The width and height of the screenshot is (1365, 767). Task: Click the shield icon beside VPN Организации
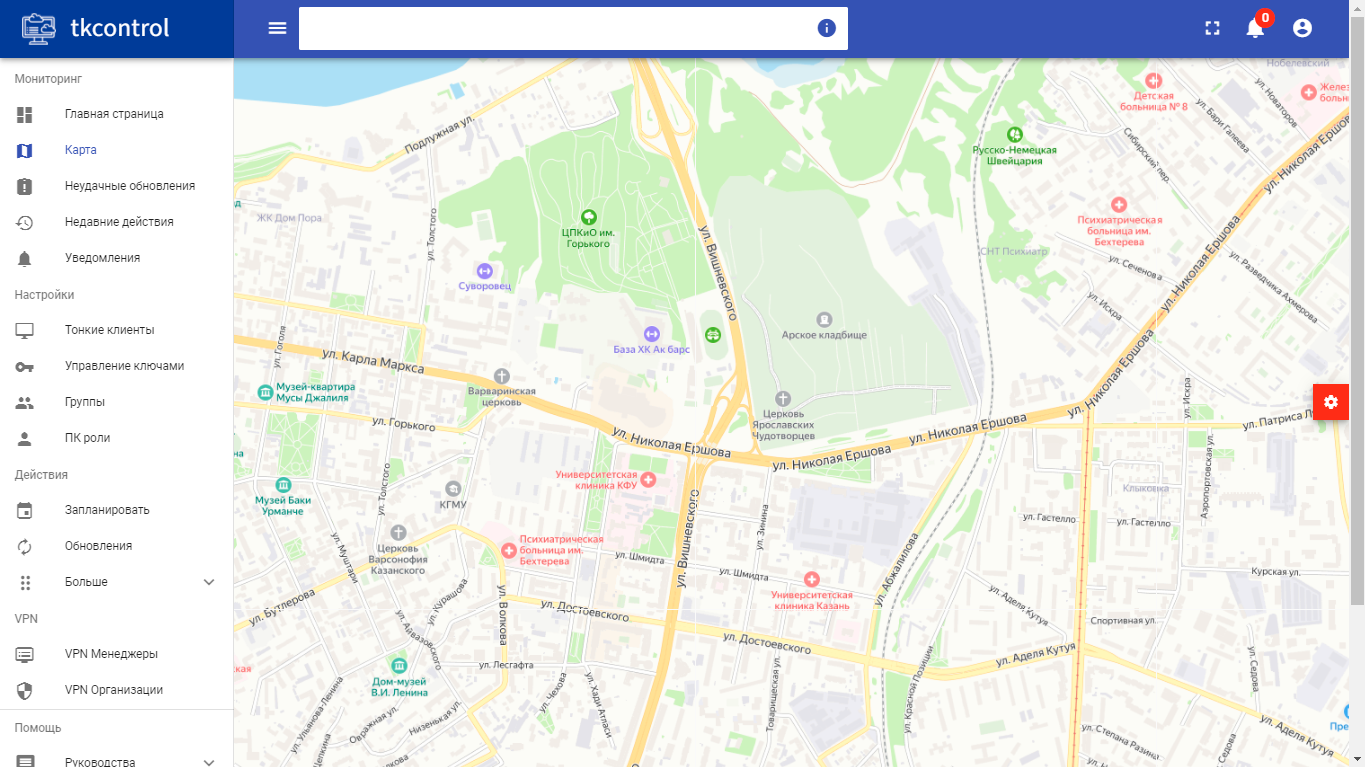[x=25, y=690]
